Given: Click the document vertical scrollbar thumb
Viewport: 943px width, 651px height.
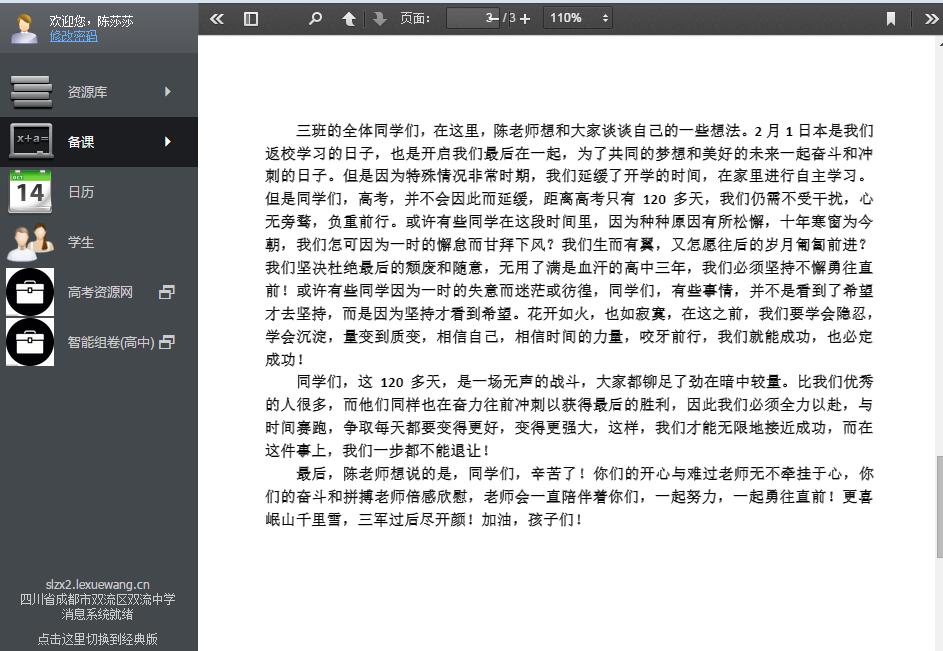Looking at the screenshot, I should [939, 507].
